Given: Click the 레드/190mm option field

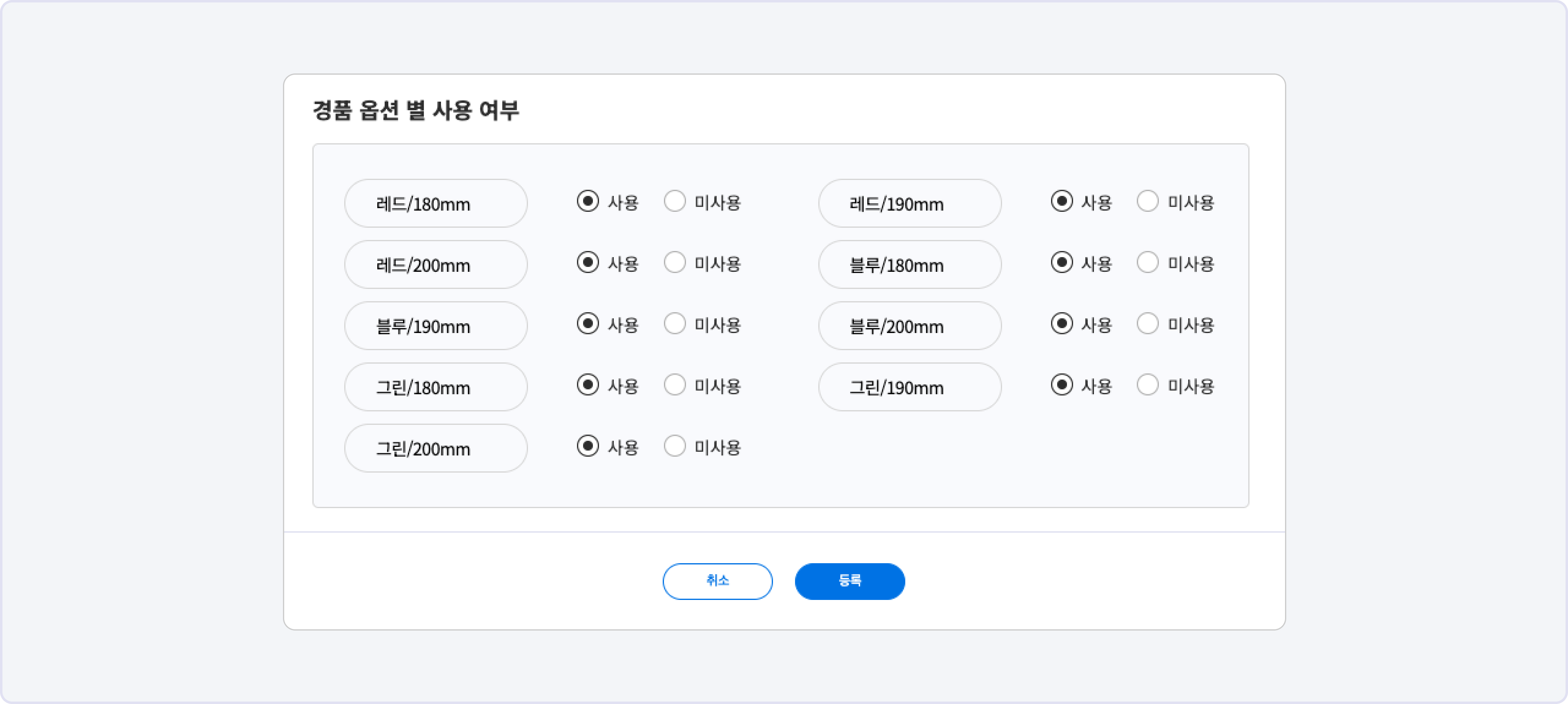Looking at the screenshot, I should click(909, 203).
